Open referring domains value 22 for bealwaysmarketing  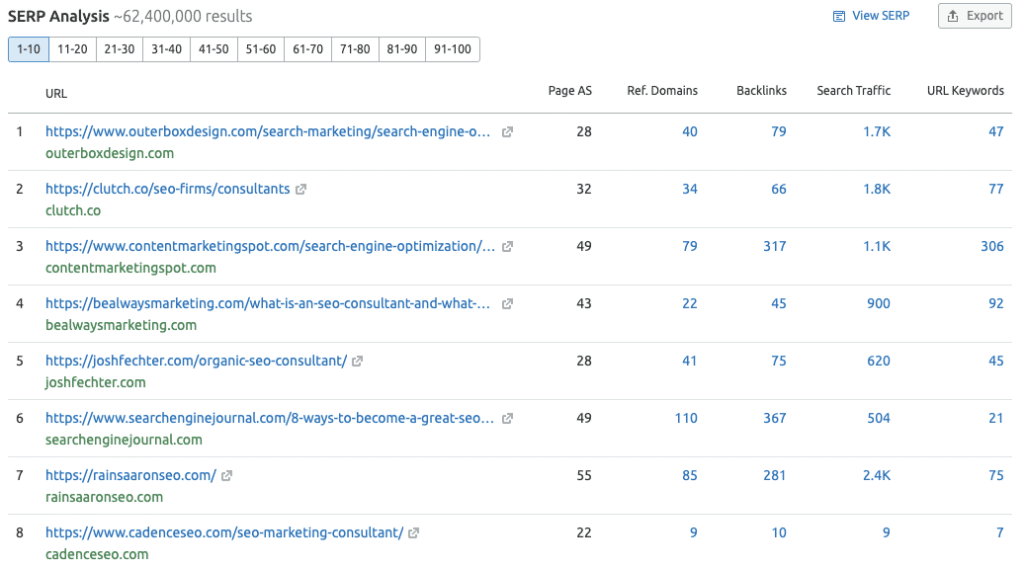tap(690, 303)
